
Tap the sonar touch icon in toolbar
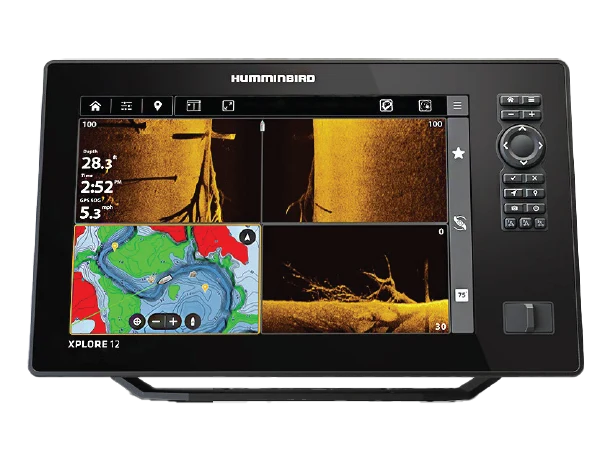click(x=425, y=105)
